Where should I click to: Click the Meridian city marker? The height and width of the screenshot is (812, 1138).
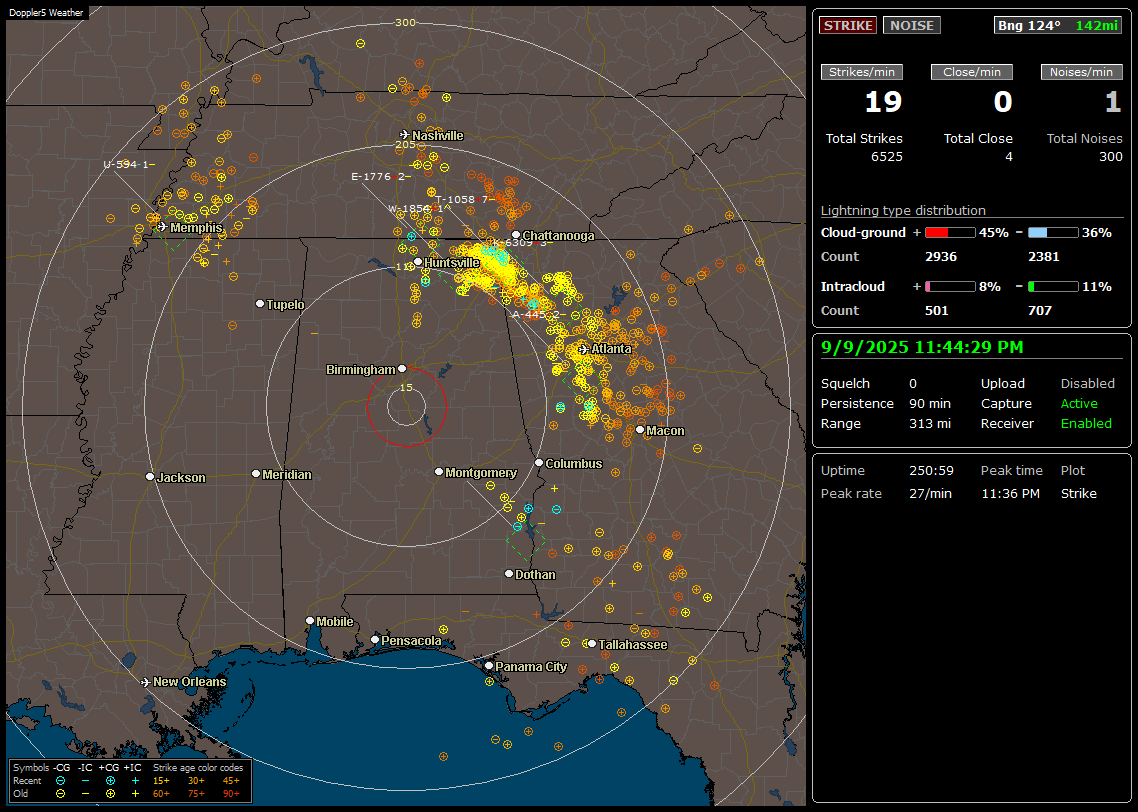(x=255, y=474)
